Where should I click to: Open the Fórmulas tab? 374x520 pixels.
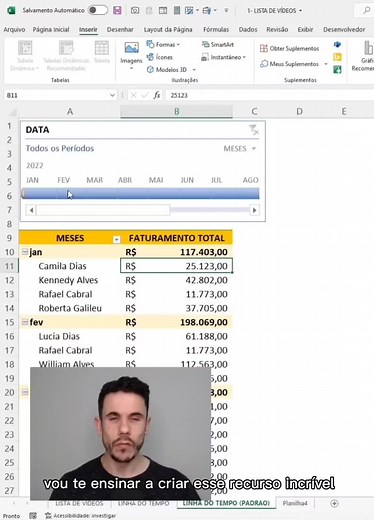click(216, 29)
